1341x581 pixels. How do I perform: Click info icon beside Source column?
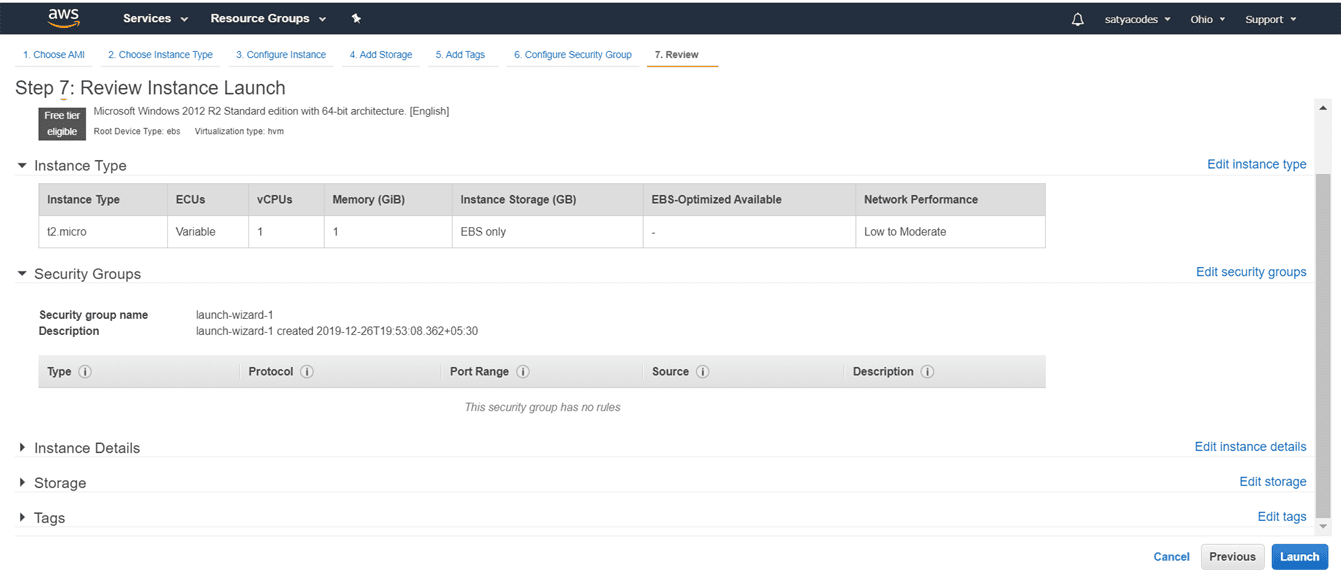tap(703, 372)
